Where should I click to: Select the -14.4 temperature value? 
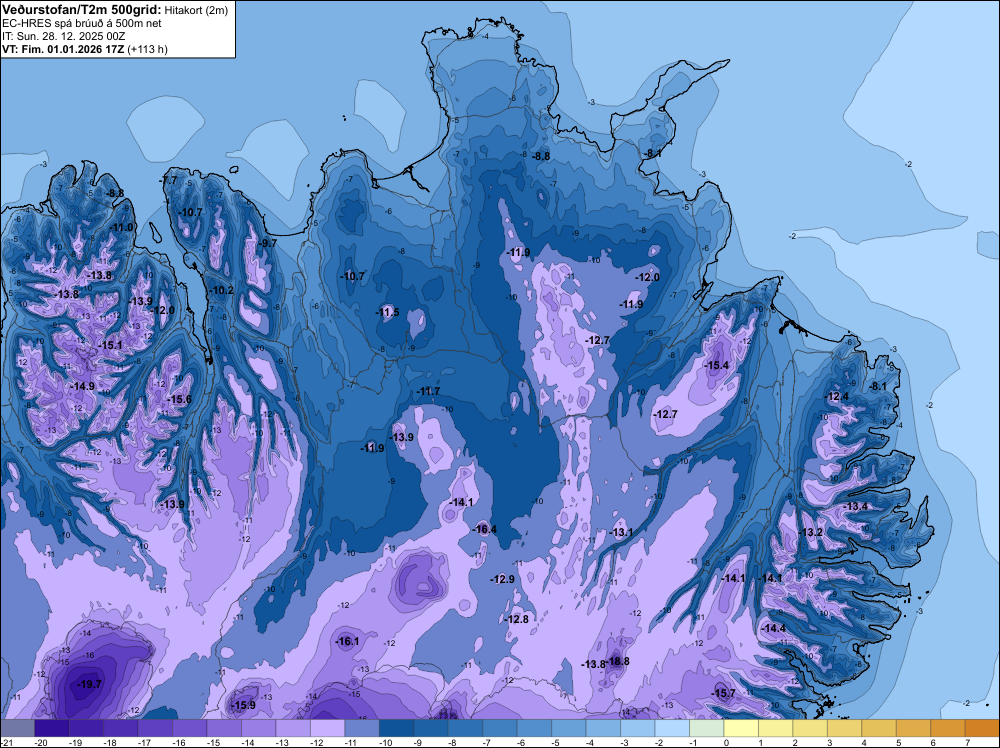click(773, 628)
